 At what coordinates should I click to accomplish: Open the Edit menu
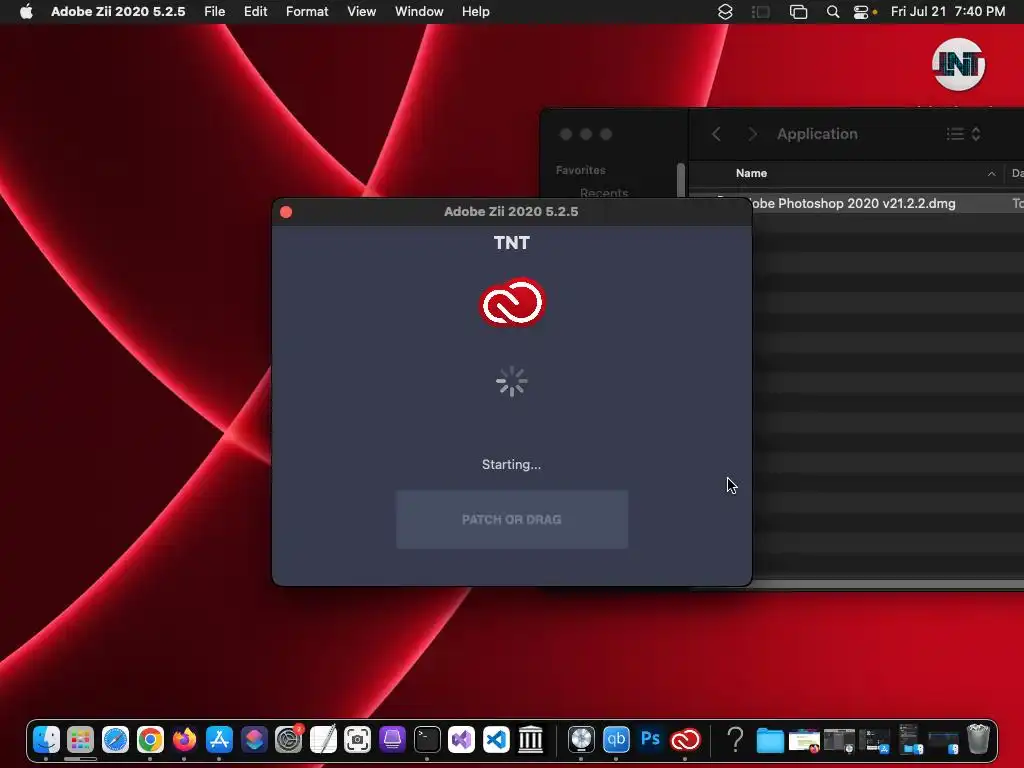[255, 12]
